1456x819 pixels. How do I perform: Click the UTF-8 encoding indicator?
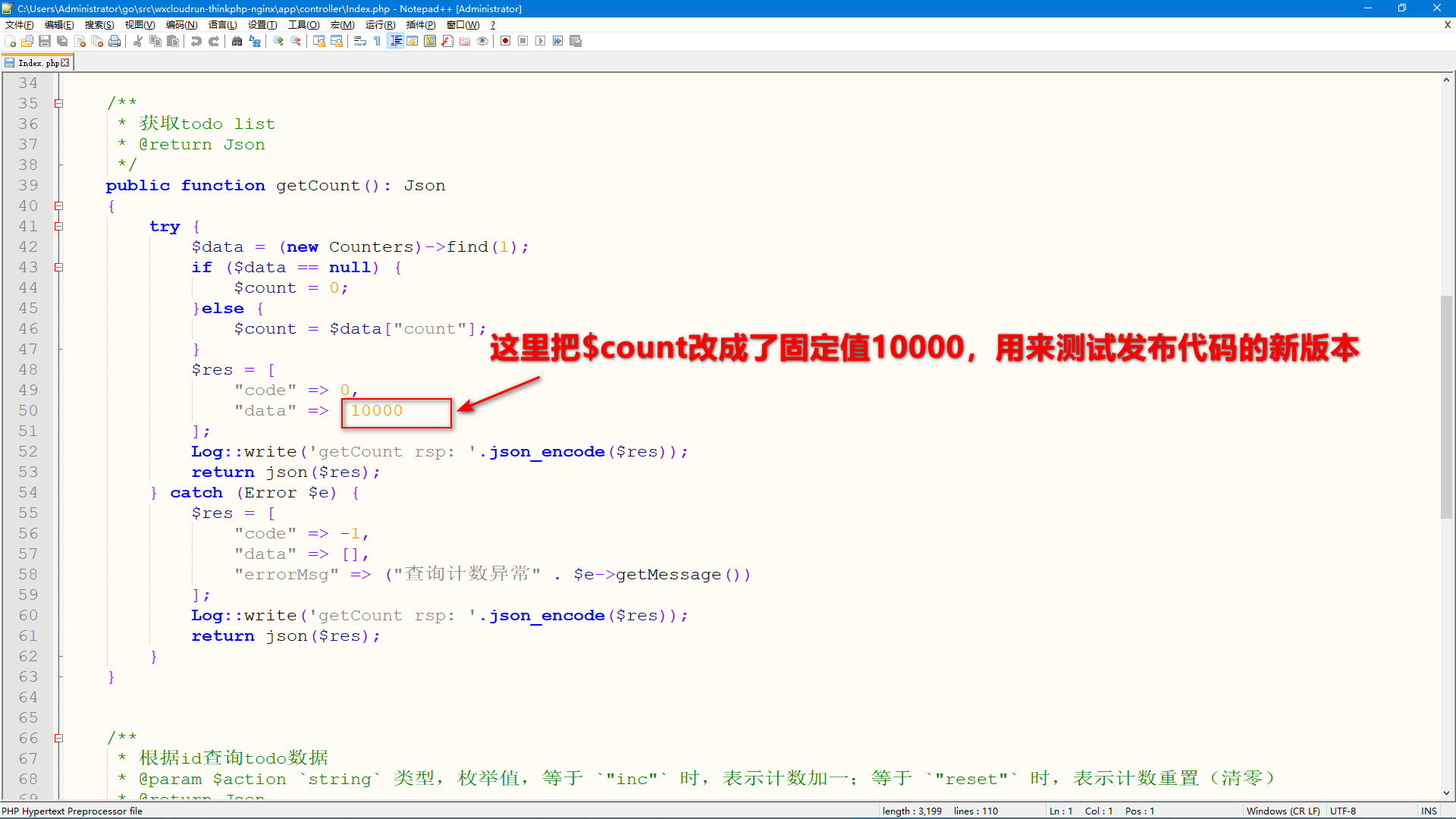(x=1343, y=811)
